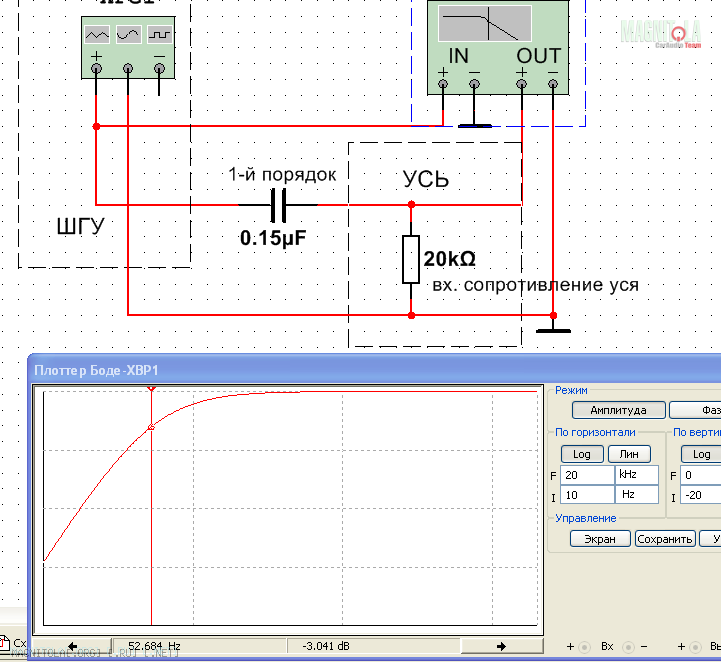
Task: Switch horizontal axis to Log scale
Action: click(x=582, y=454)
